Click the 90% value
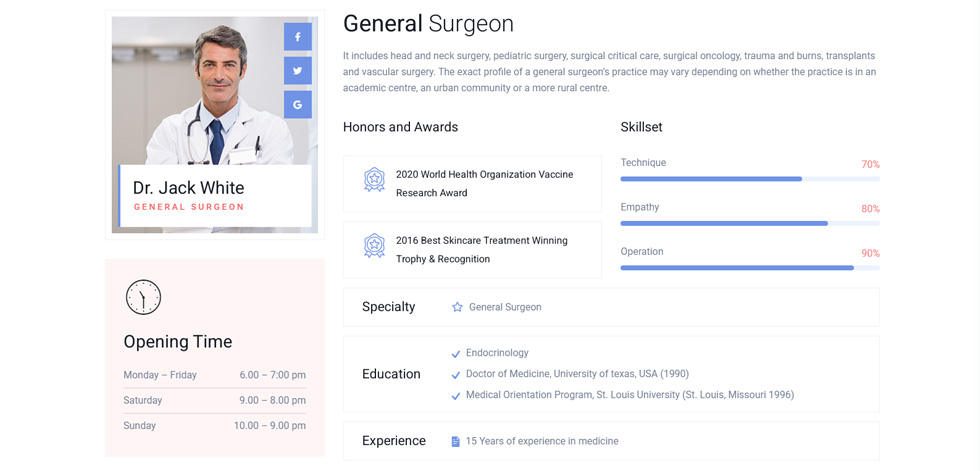The width and height of the screenshot is (980, 471). pos(871,253)
